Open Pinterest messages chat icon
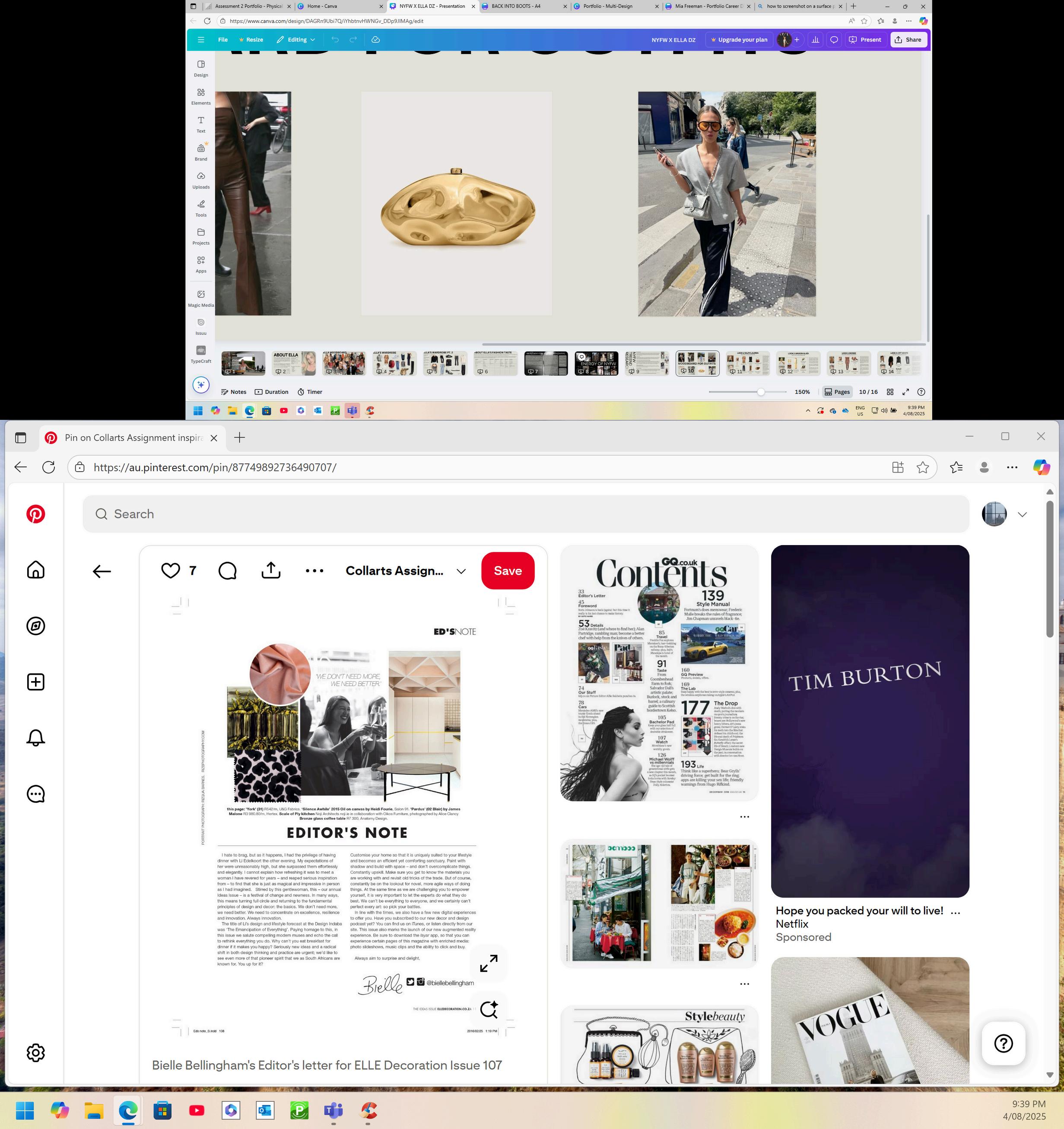This screenshot has width=1064, height=1129. [36, 793]
